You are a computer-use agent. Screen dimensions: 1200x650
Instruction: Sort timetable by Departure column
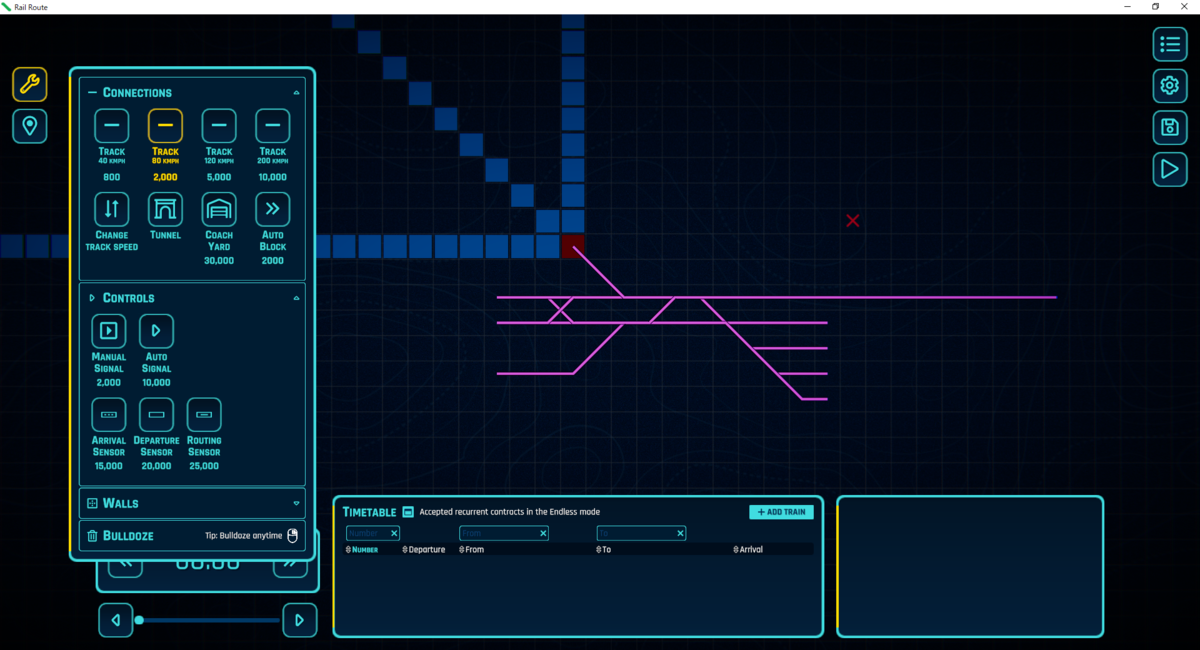[424, 550]
